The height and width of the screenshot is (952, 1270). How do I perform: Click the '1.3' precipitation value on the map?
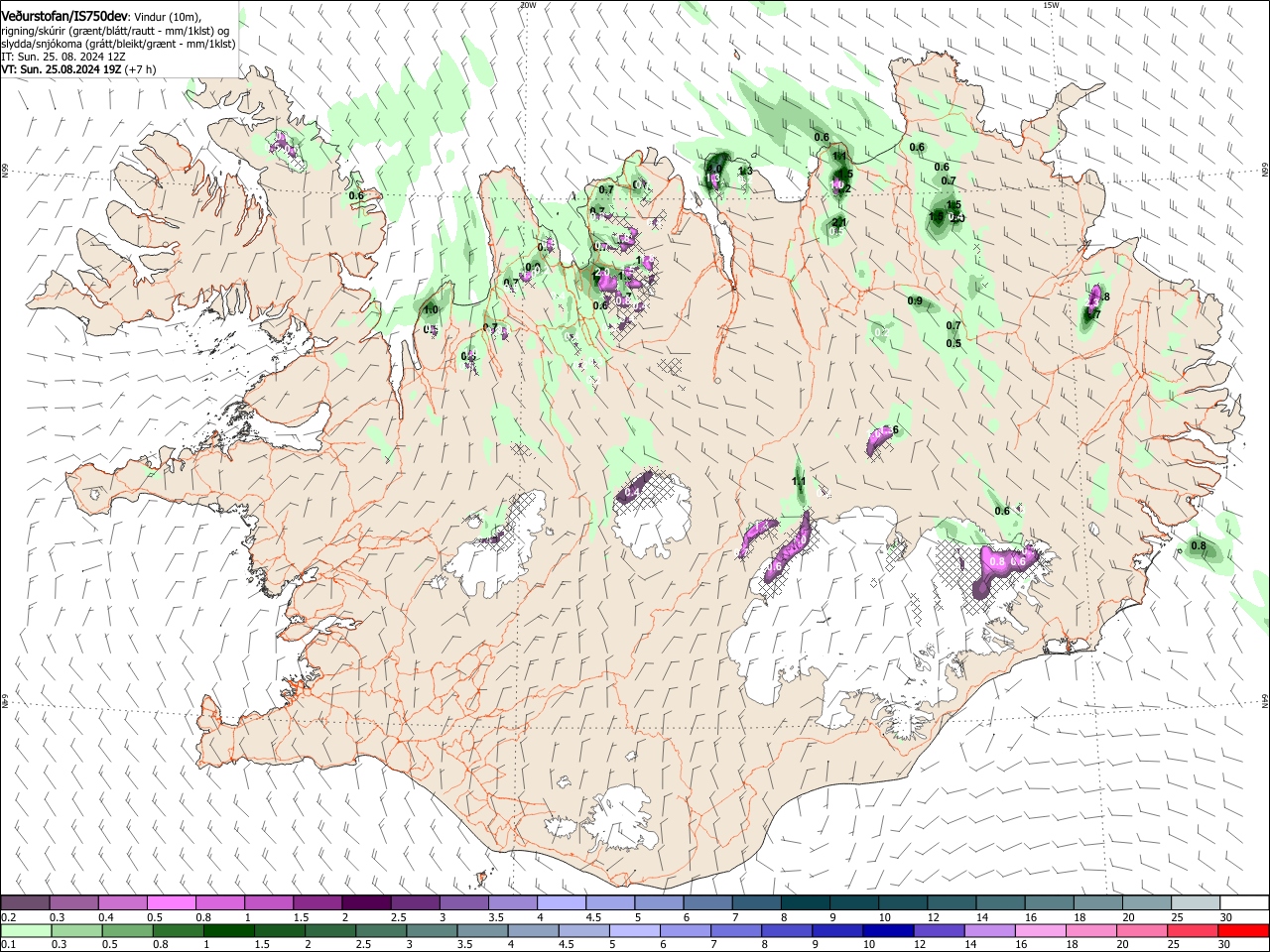746,171
